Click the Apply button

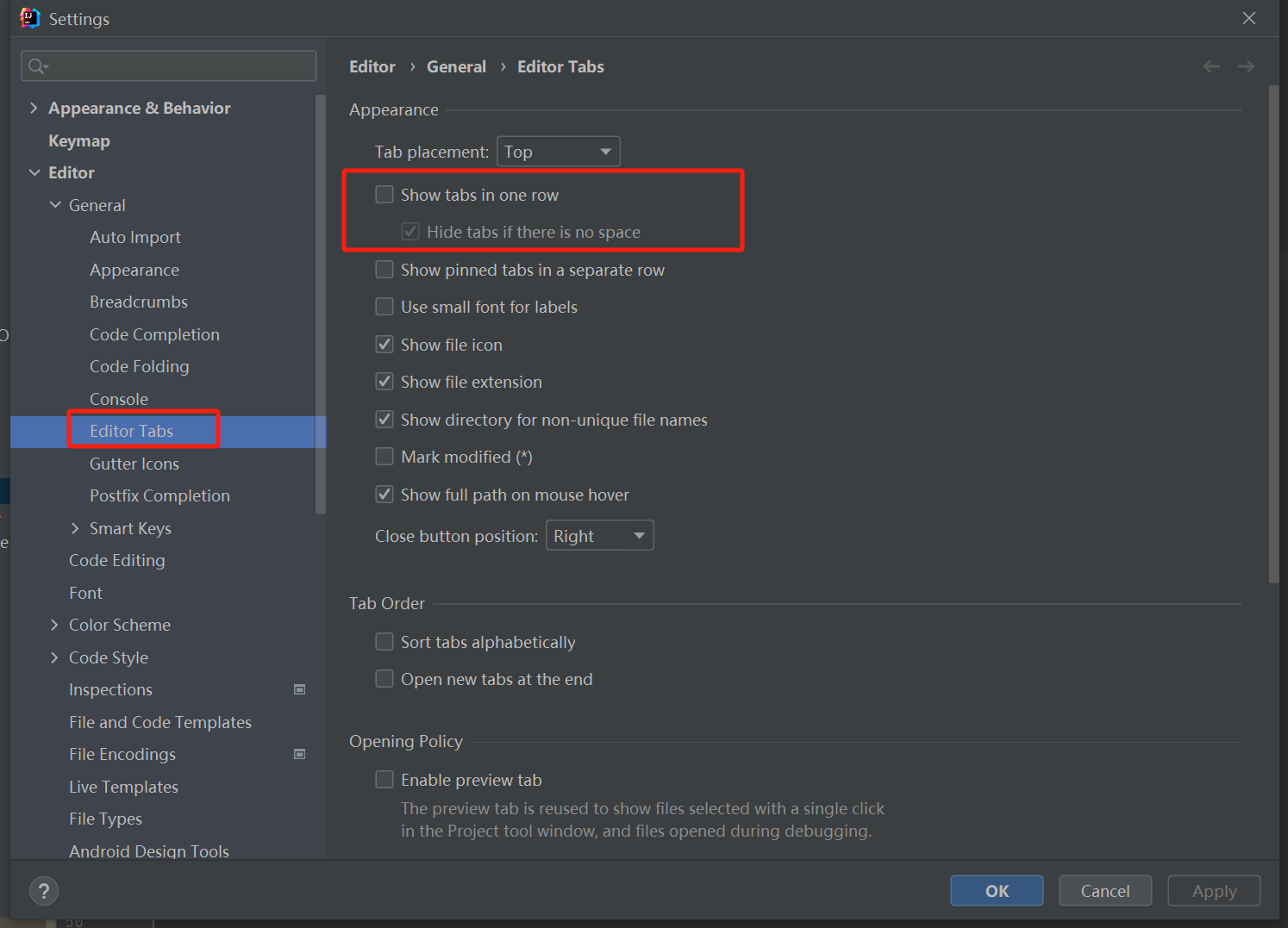tap(1214, 891)
